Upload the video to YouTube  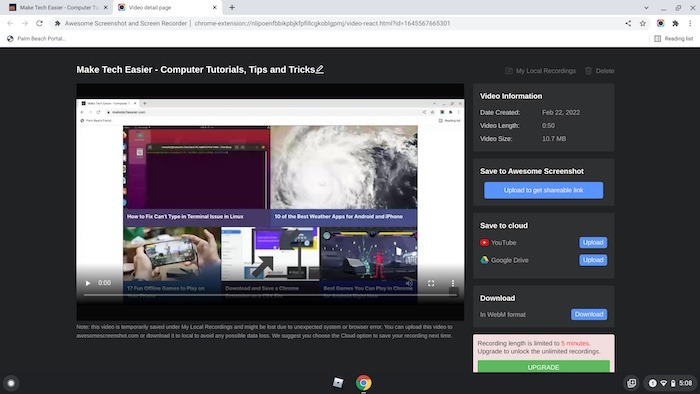click(593, 242)
